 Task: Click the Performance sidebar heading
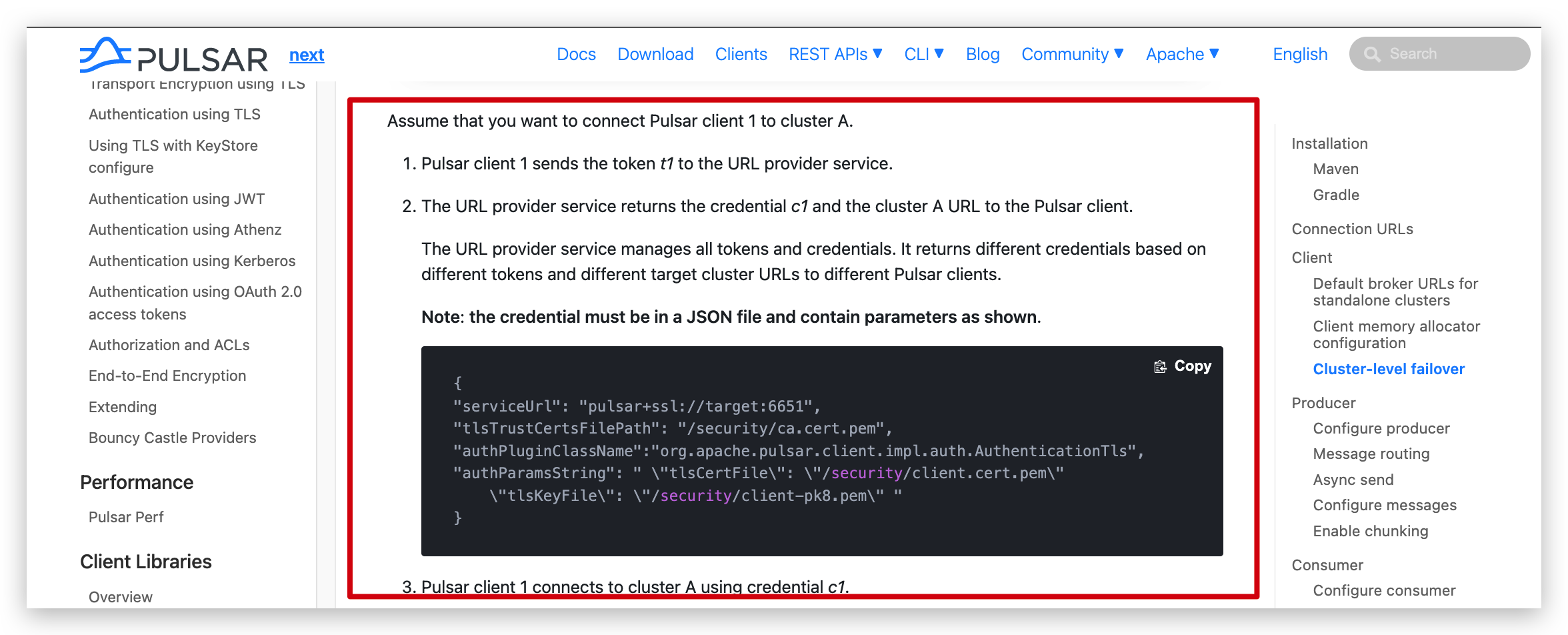coord(137,482)
